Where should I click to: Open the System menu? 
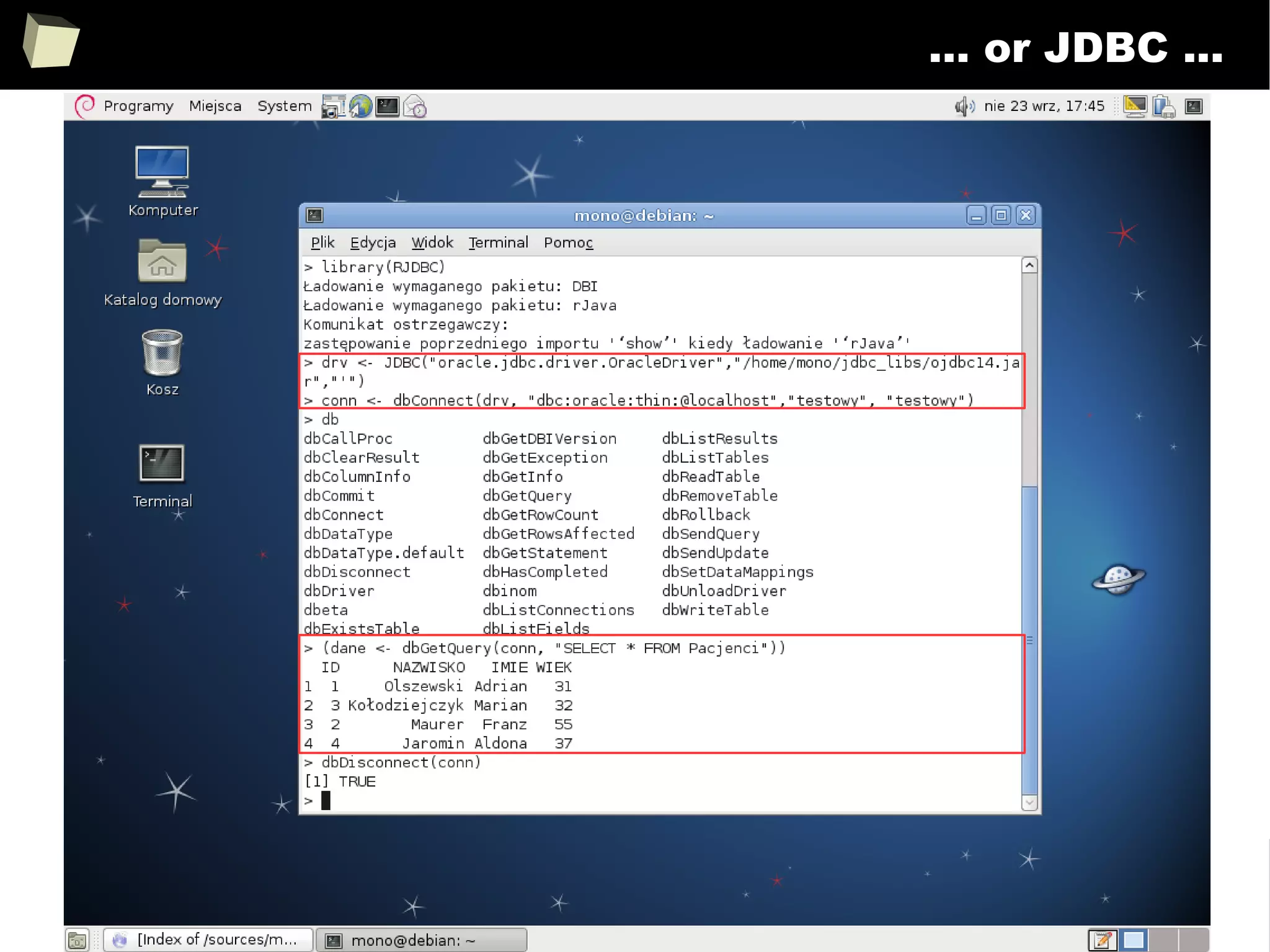pos(285,106)
